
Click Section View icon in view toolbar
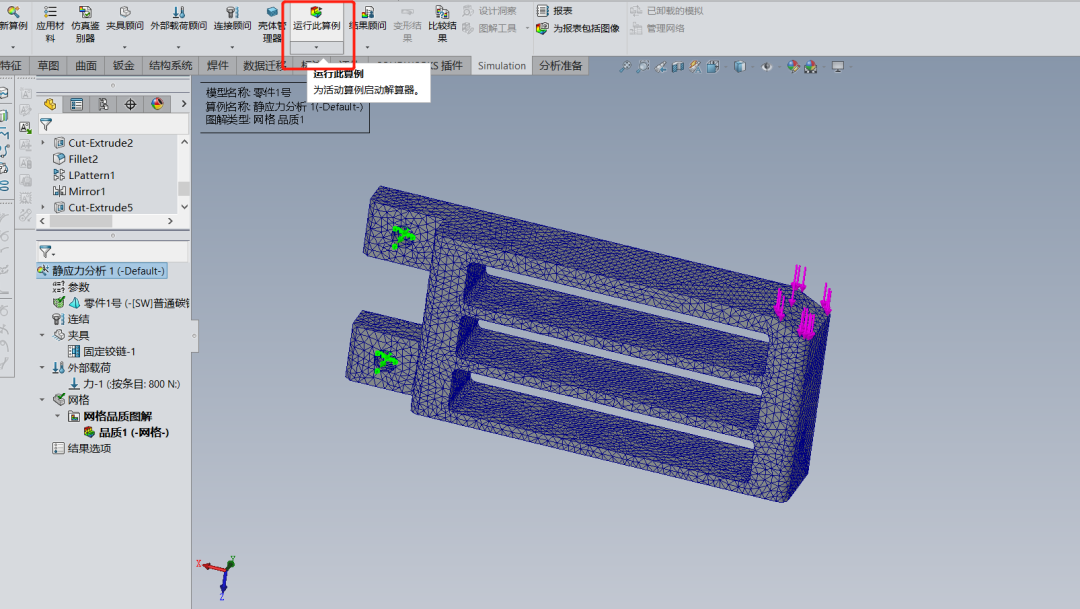click(x=678, y=66)
